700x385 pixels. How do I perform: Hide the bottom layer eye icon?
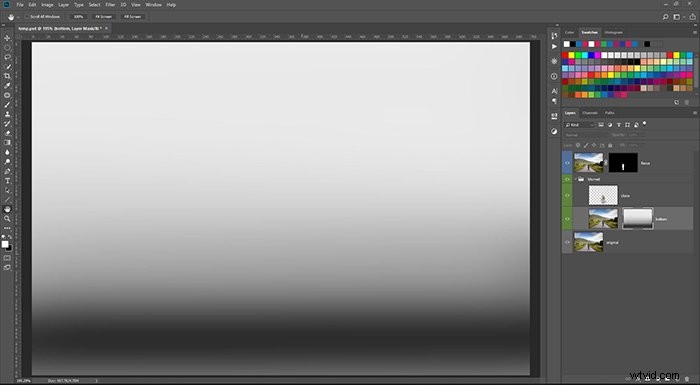pyautogui.click(x=567, y=219)
